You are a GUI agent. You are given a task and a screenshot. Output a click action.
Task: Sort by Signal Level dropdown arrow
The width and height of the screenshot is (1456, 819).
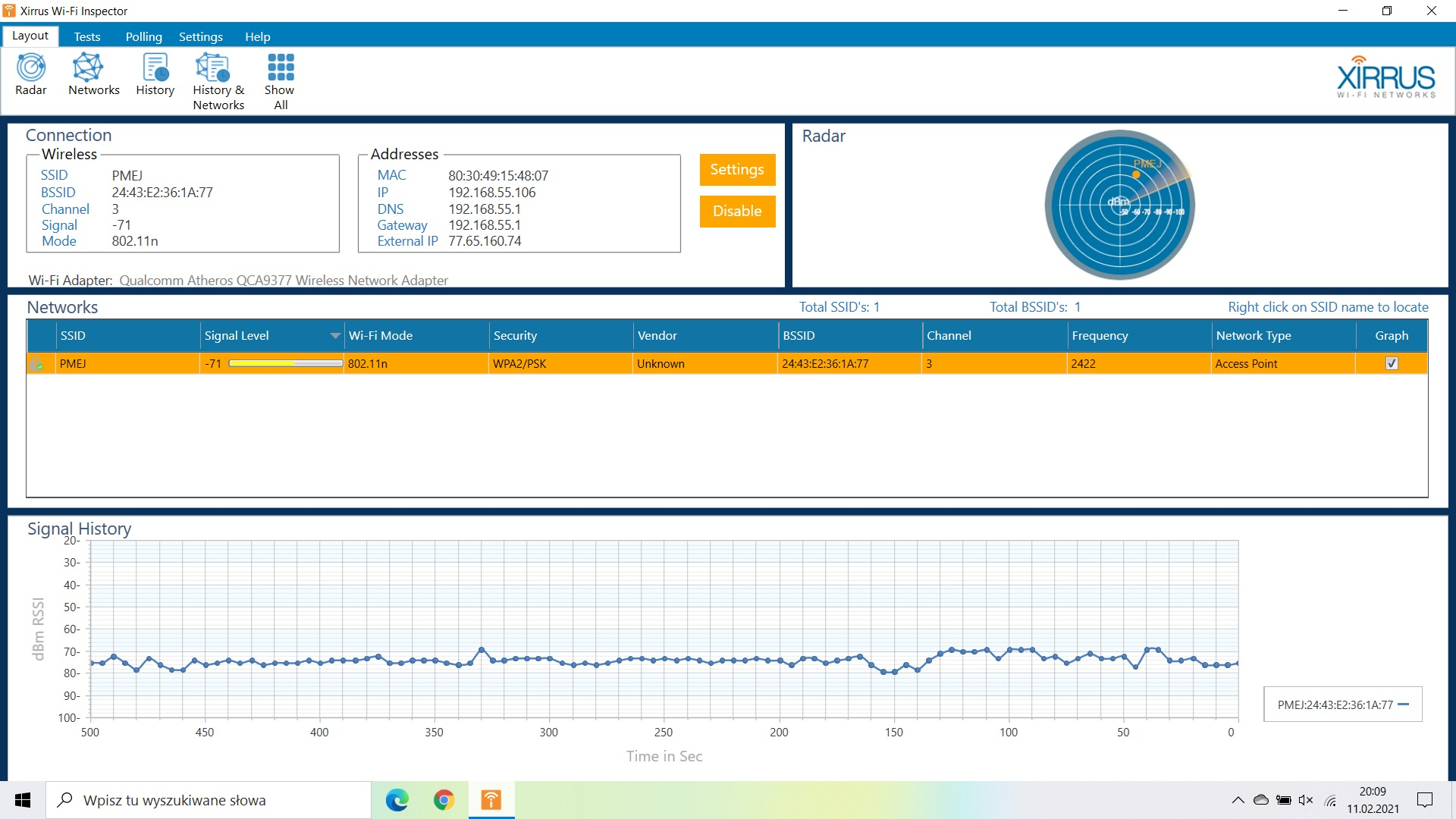click(x=334, y=336)
